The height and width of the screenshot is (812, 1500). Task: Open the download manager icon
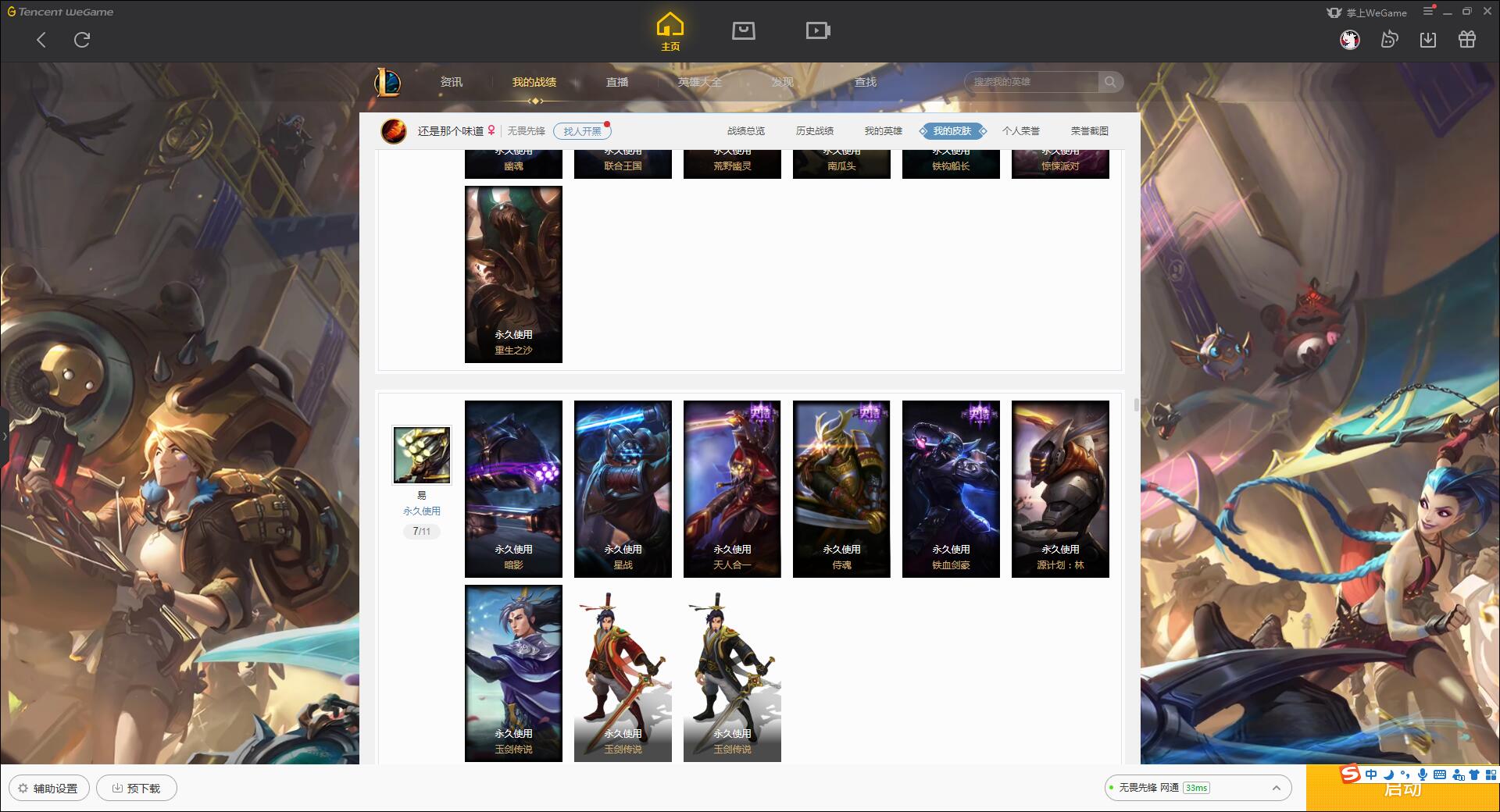point(1428,40)
